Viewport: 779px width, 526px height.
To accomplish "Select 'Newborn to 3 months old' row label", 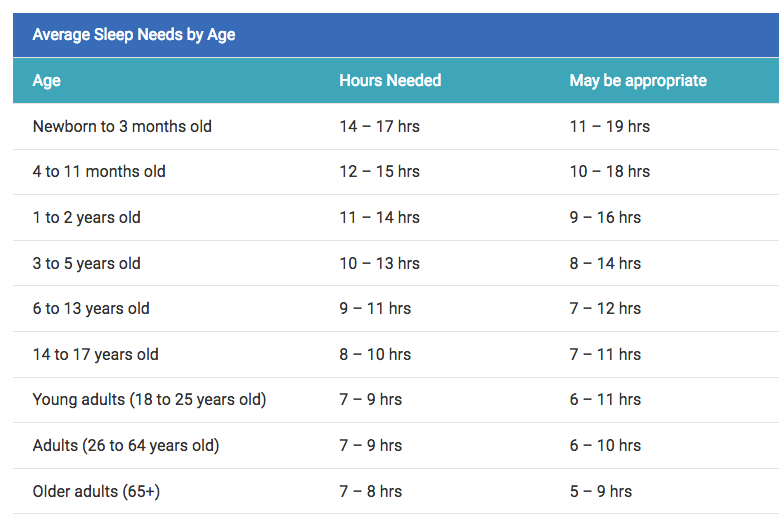I will (122, 127).
